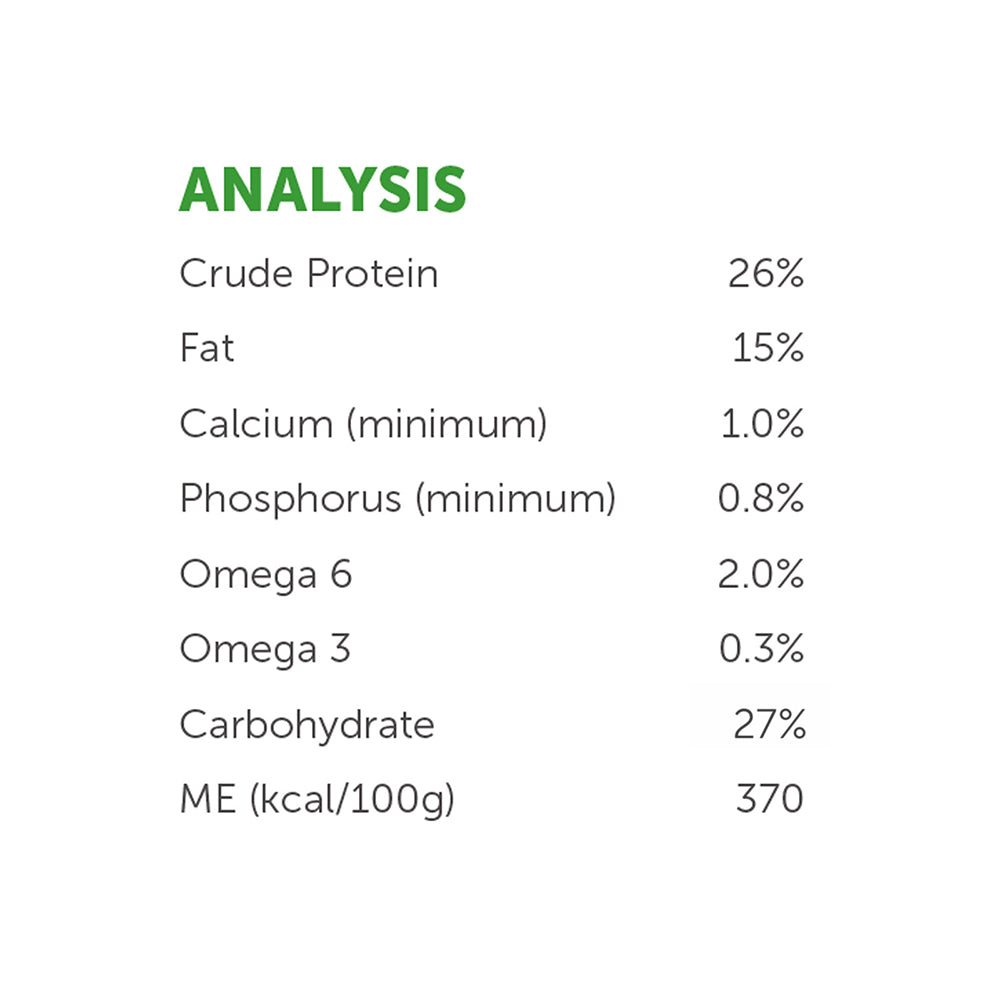Select the Omega 6 label
This screenshot has width=1000, height=1000.
click(x=265, y=575)
